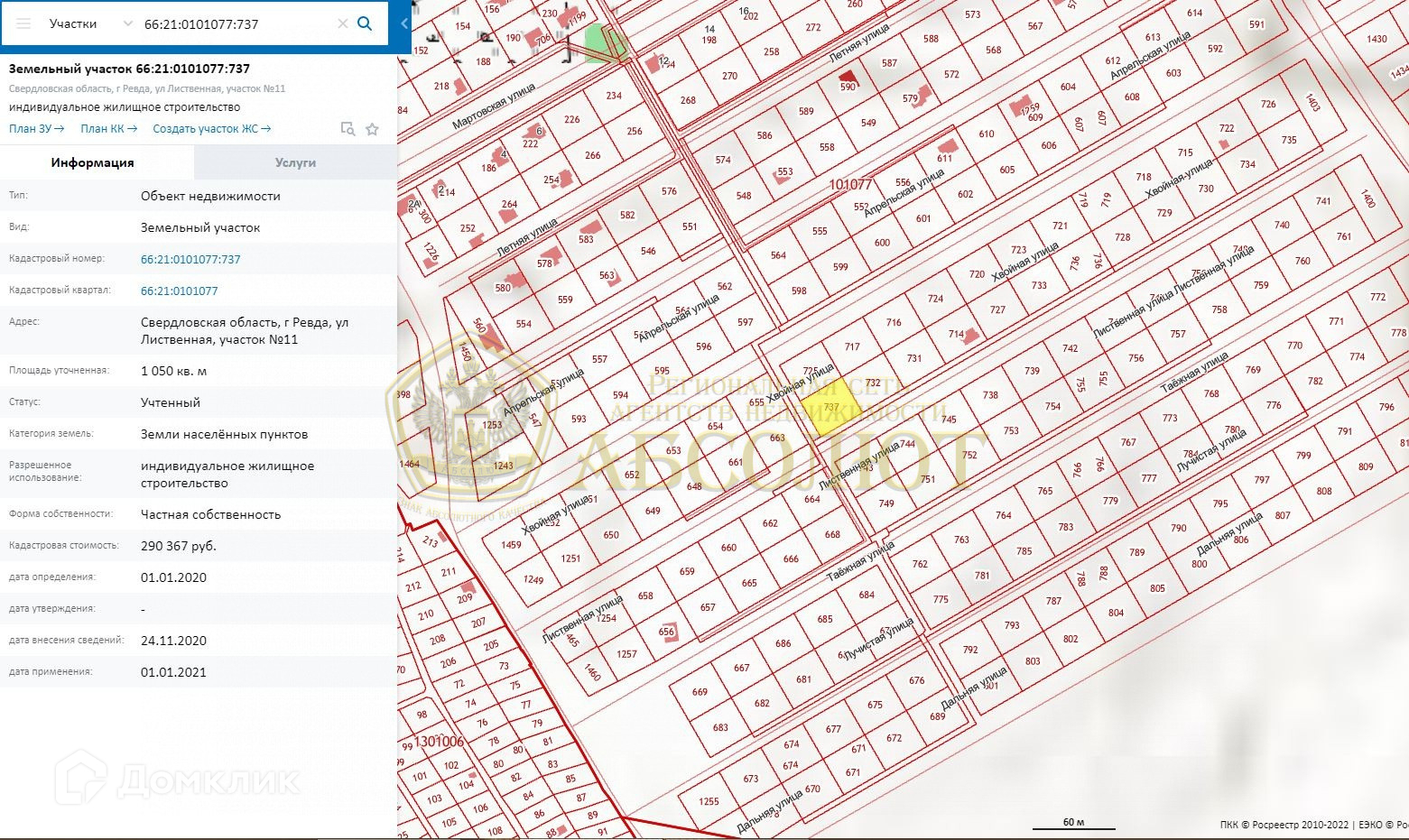
Task: Select the type value Объект недвижимости
Action: click(210, 196)
